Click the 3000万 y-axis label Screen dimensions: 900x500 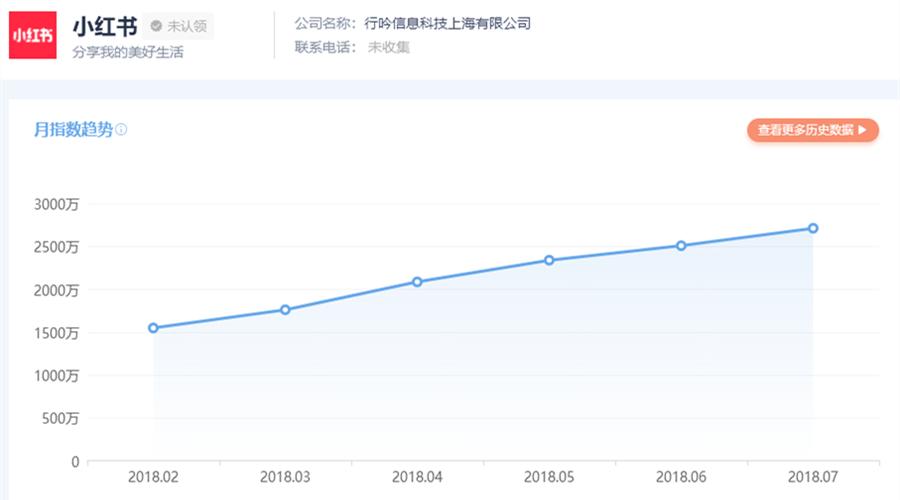tap(56, 204)
